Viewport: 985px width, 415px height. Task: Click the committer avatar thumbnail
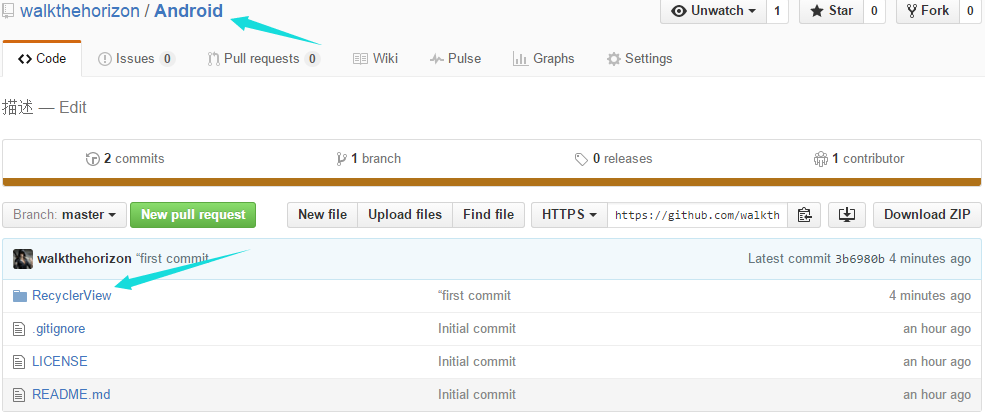(23, 259)
